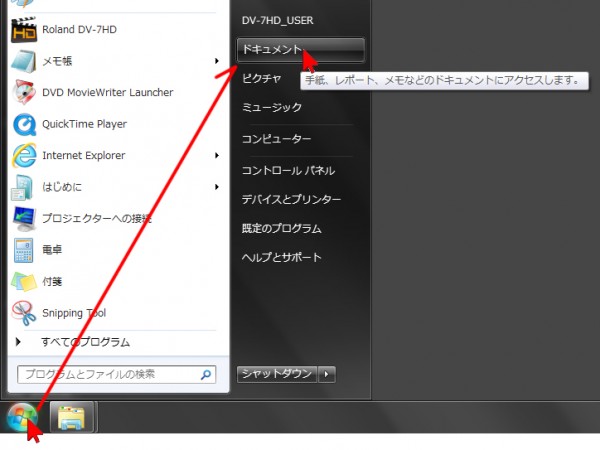Open the Internet Explorer icon
Image resolution: width=600 pixels, height=450 pixels.
(24, 155)
